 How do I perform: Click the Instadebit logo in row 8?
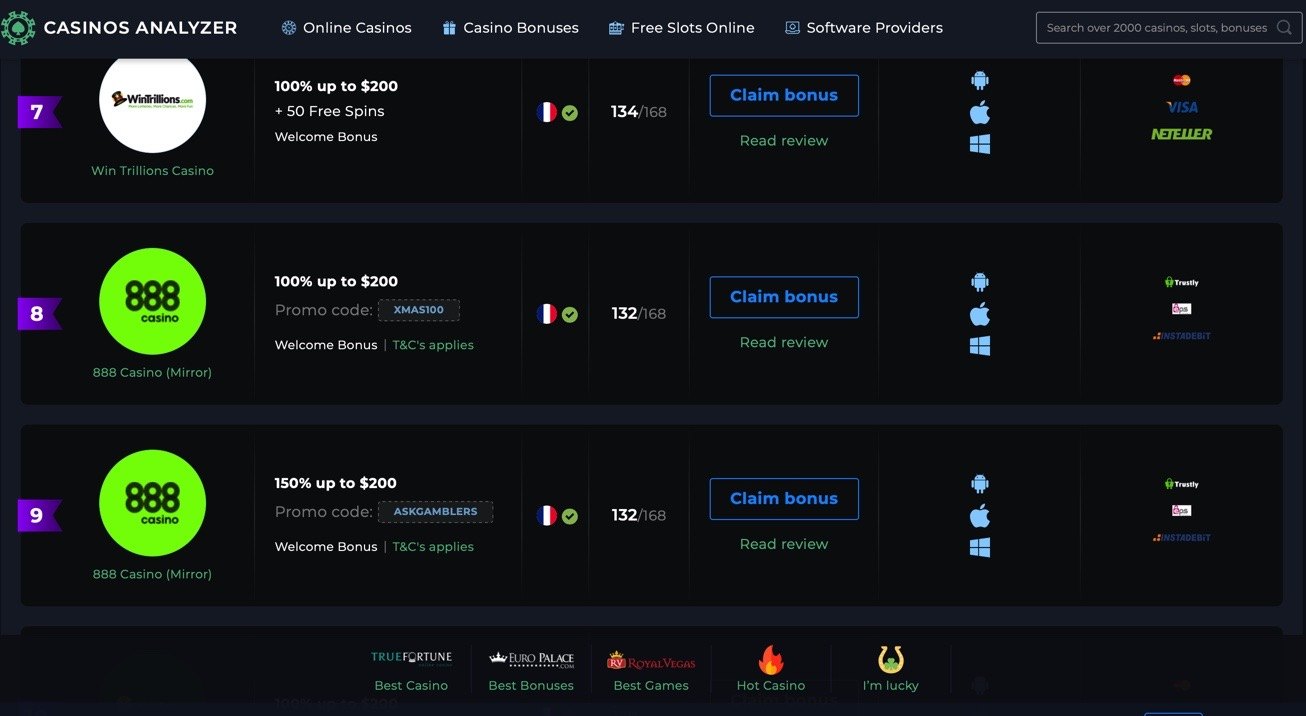click(x=1182, y=336)
